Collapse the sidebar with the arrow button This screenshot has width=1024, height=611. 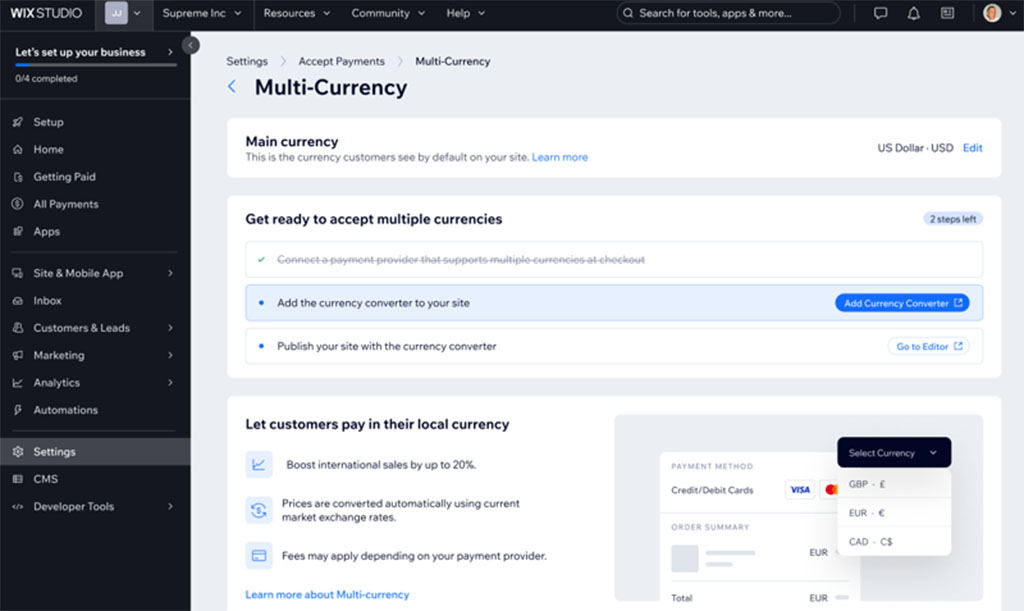pyautogui.click(x=190, y=45)
